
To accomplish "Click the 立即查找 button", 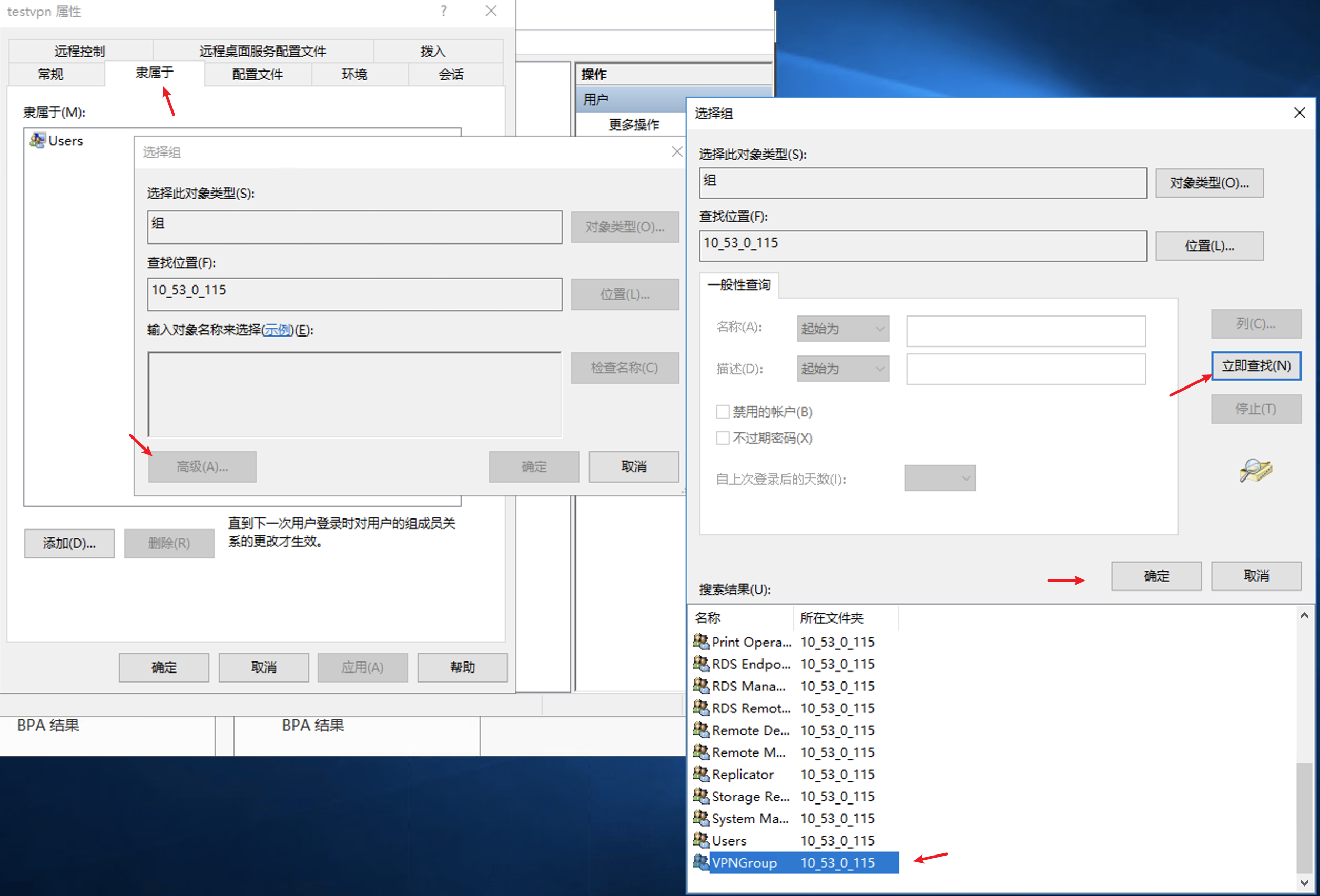I will (x=1256, y=365).
